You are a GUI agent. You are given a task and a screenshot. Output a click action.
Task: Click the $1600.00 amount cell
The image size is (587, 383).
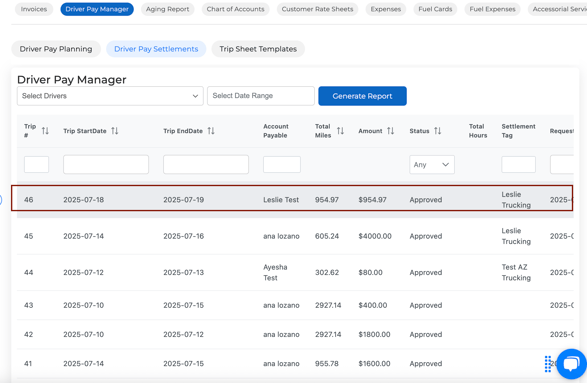(x=374, y=364)
